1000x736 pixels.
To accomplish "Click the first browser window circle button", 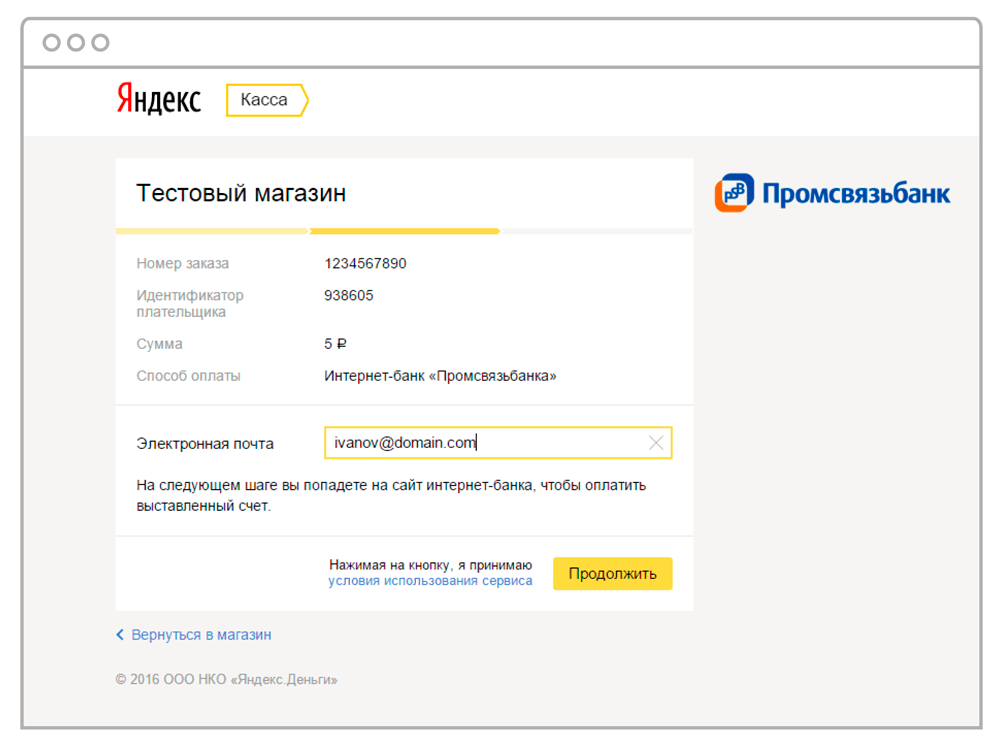I will click(52, 43).
